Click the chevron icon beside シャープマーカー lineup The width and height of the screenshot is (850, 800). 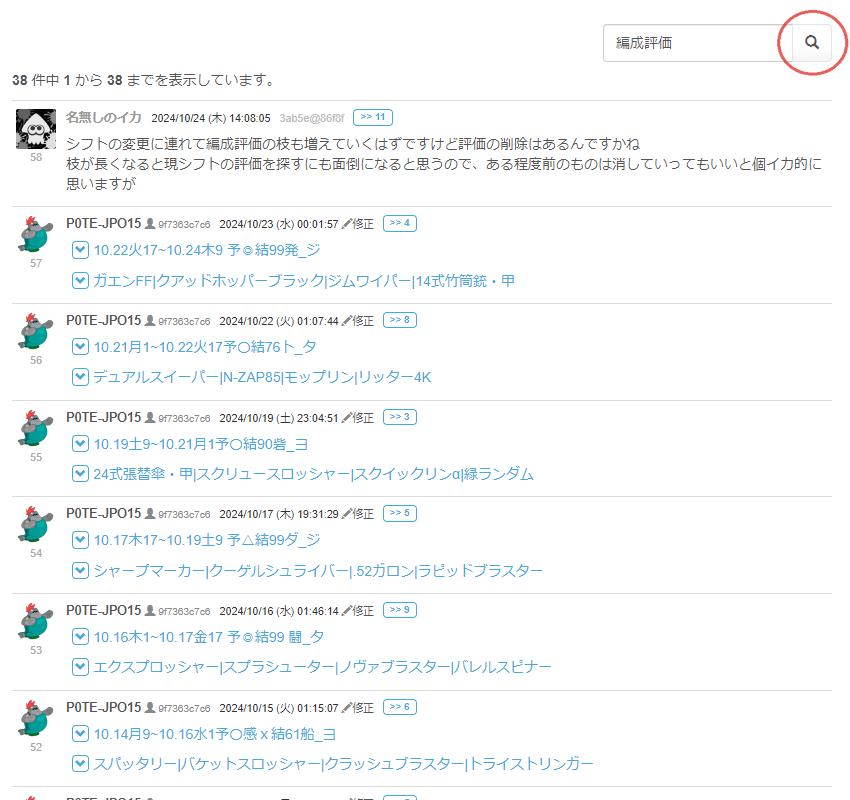click(80, 571)
